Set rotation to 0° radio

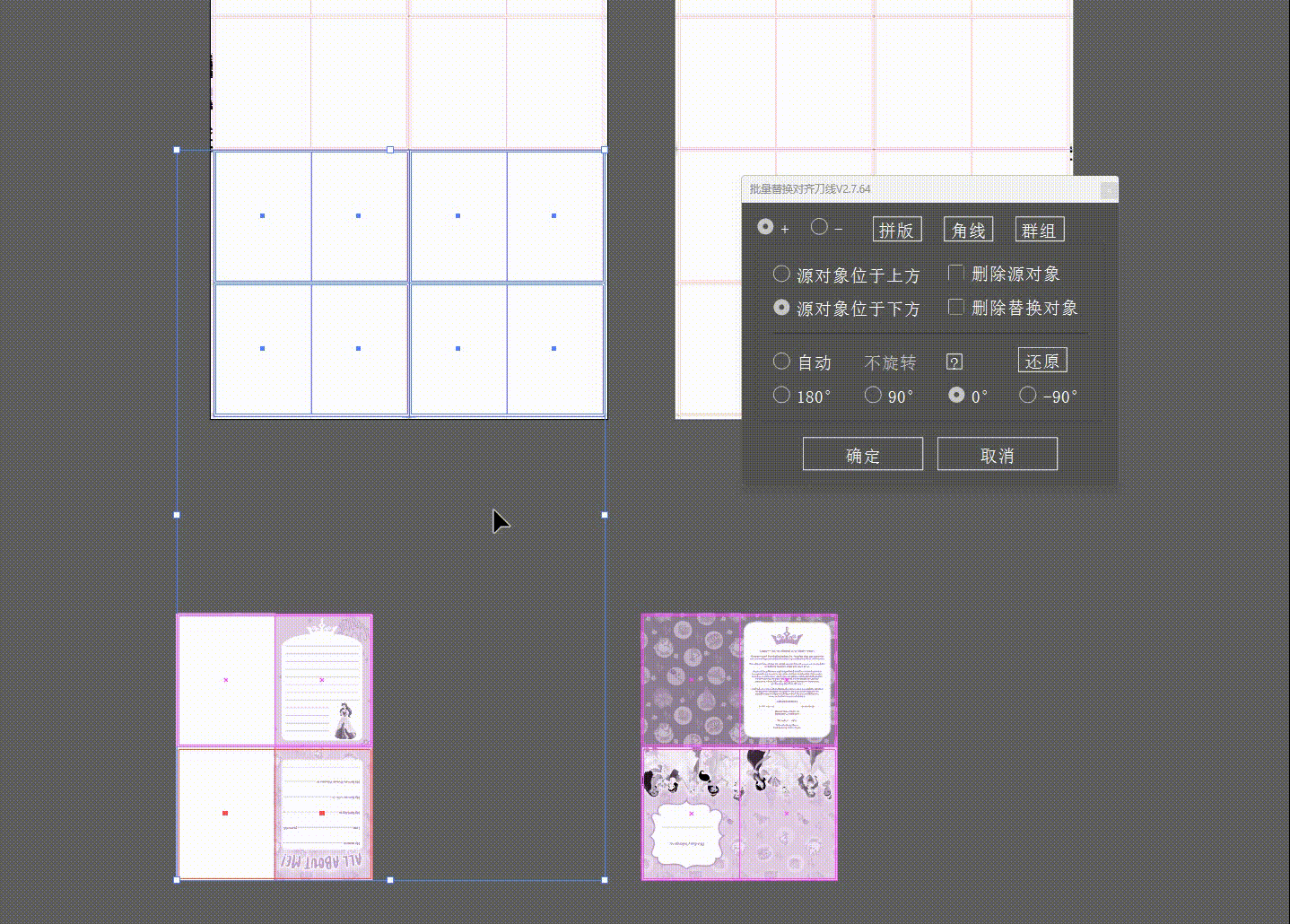pos(957,395)
